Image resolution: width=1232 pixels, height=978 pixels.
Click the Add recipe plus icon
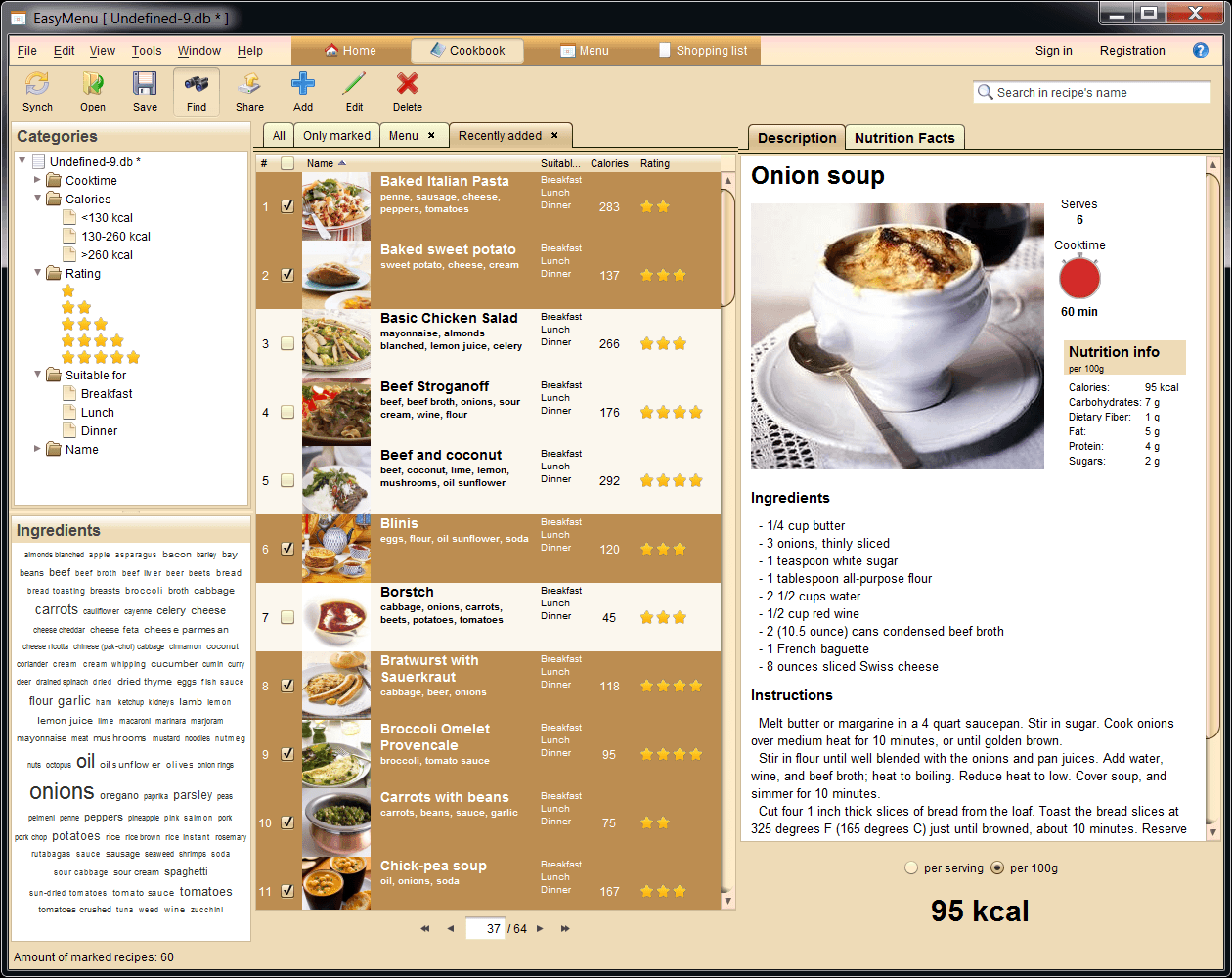click(x=303, y=85)
